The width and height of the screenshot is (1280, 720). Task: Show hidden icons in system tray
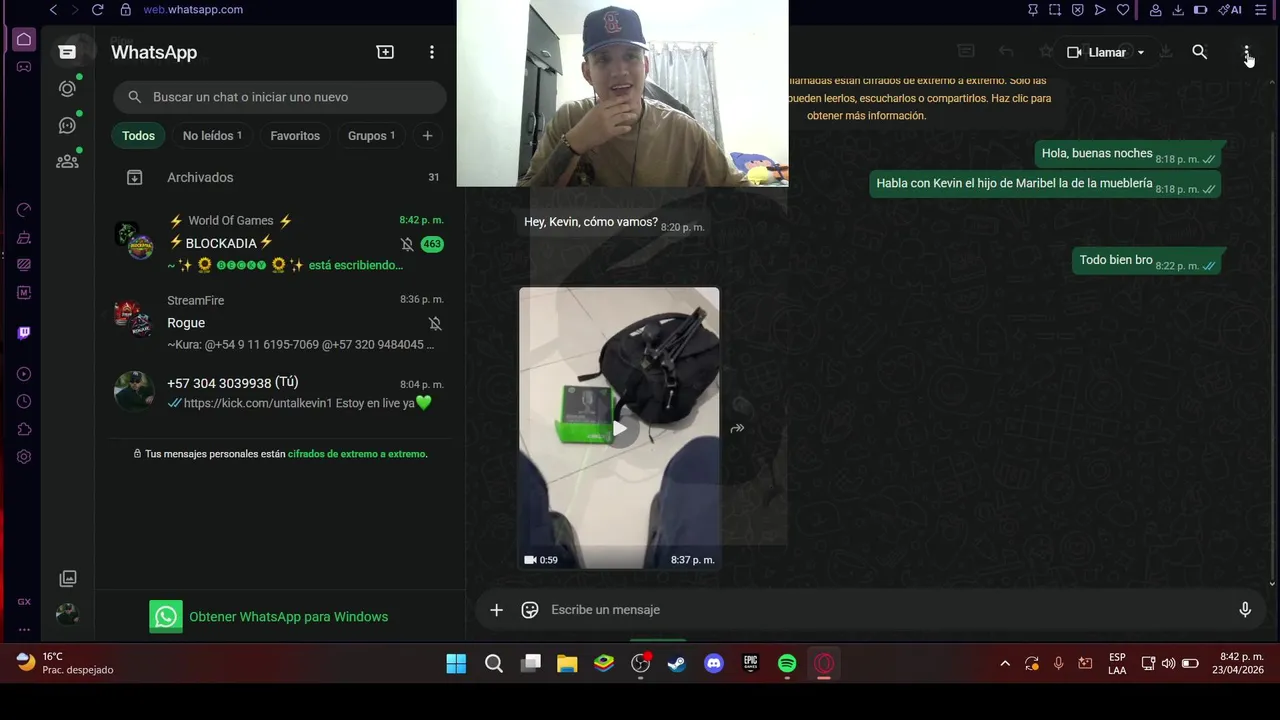(1005, 663)
